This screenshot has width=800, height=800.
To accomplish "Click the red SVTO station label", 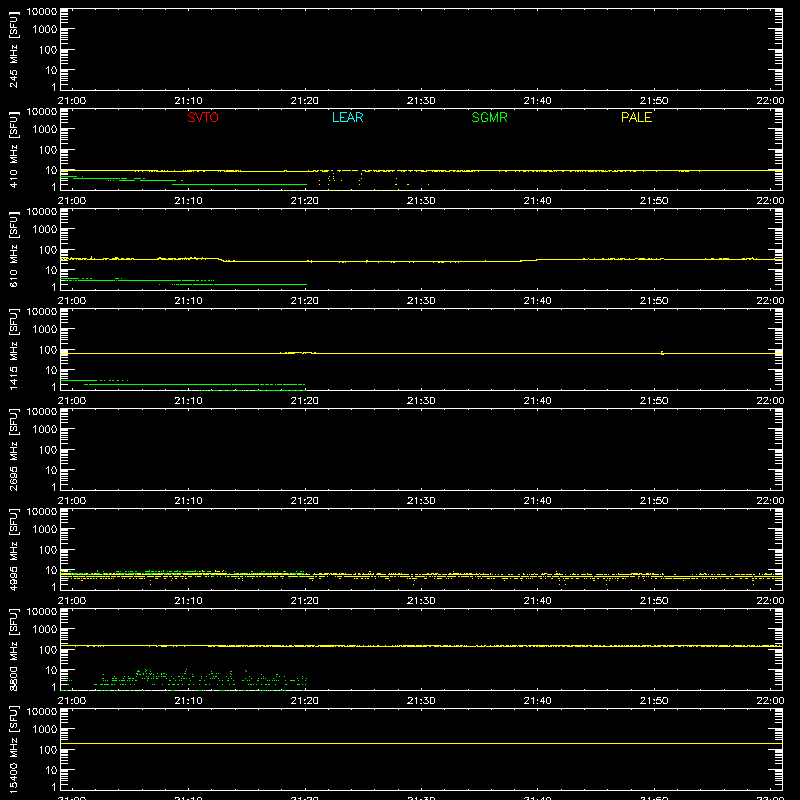I will tap(203, 117).
